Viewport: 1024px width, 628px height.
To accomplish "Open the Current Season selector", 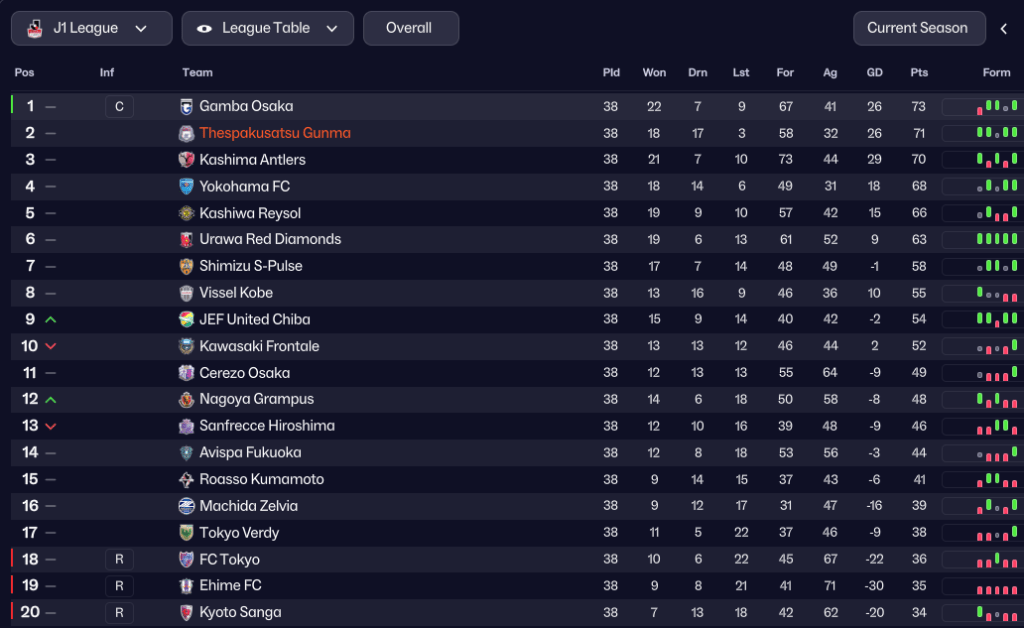I will point(917,28).
